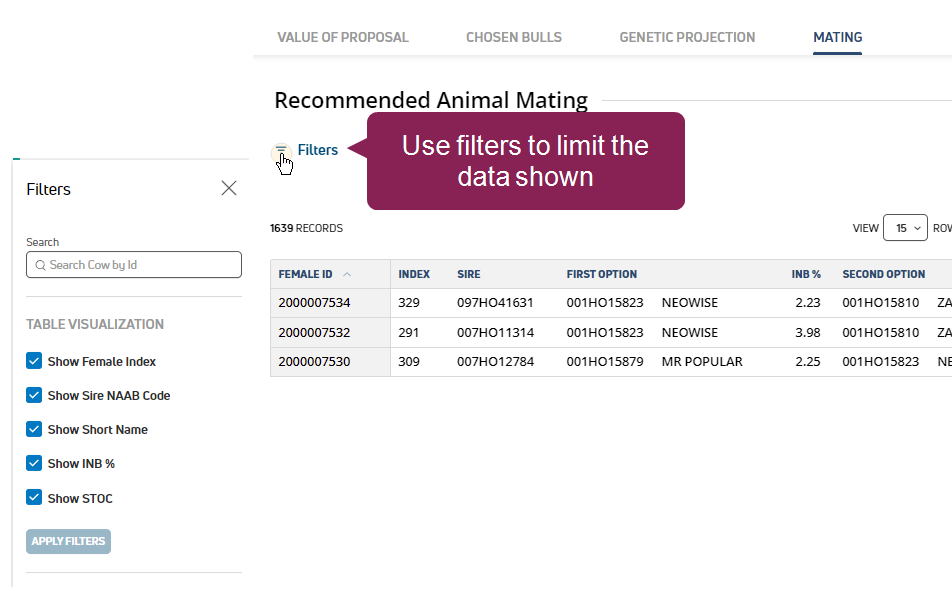The height and width of the screenshot is (599, 952).
Task: Click the Search Cow by Id field
Action: (134, 265)
